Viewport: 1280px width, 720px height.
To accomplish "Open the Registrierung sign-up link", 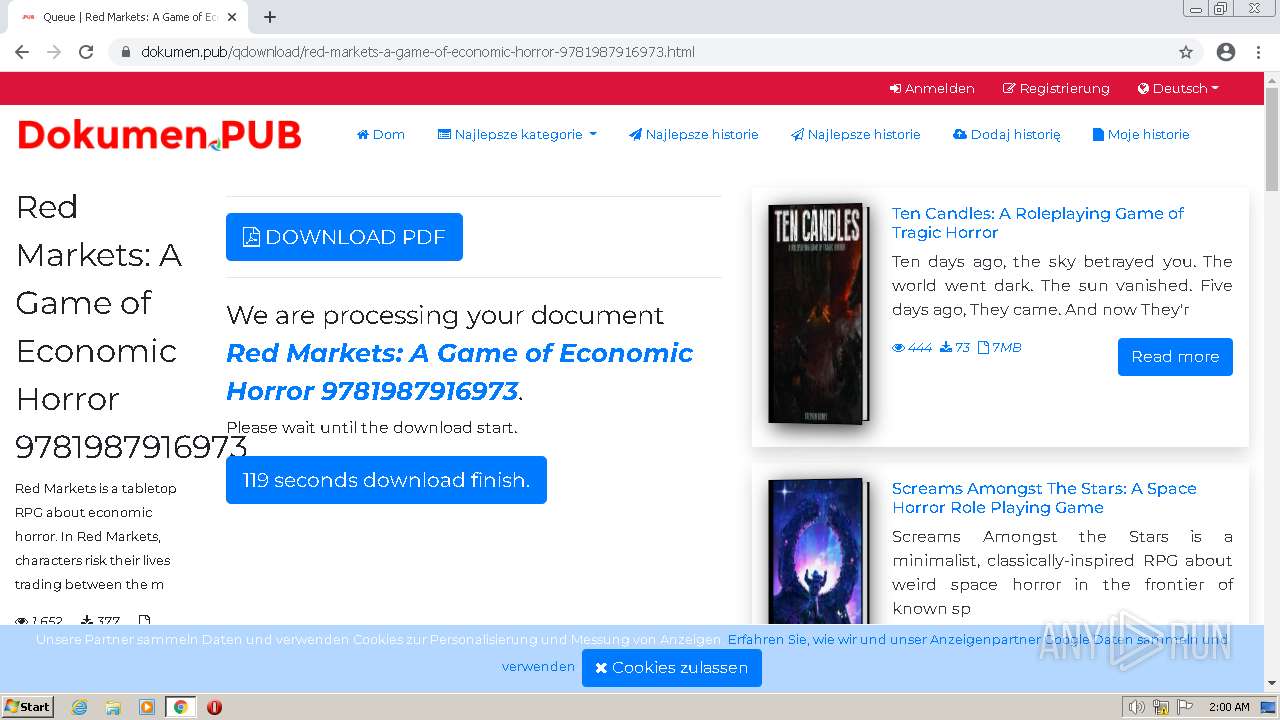I will 1056,88.
